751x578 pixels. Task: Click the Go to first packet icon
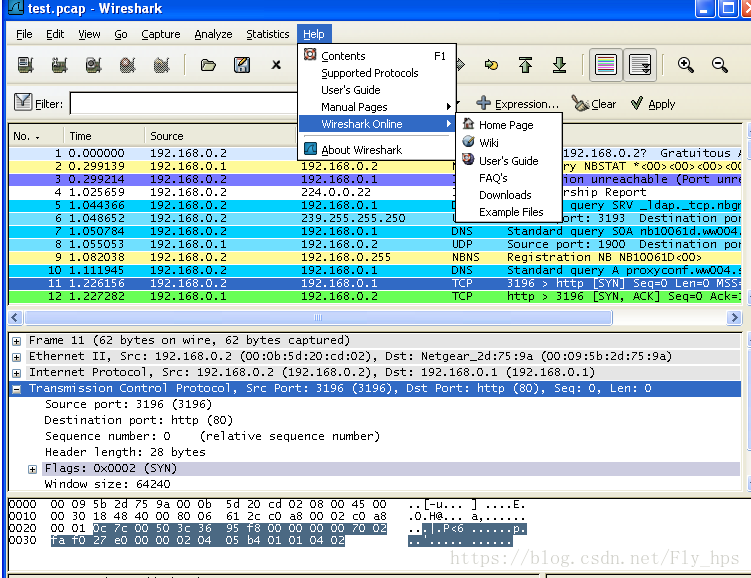(x=525, y=65)
